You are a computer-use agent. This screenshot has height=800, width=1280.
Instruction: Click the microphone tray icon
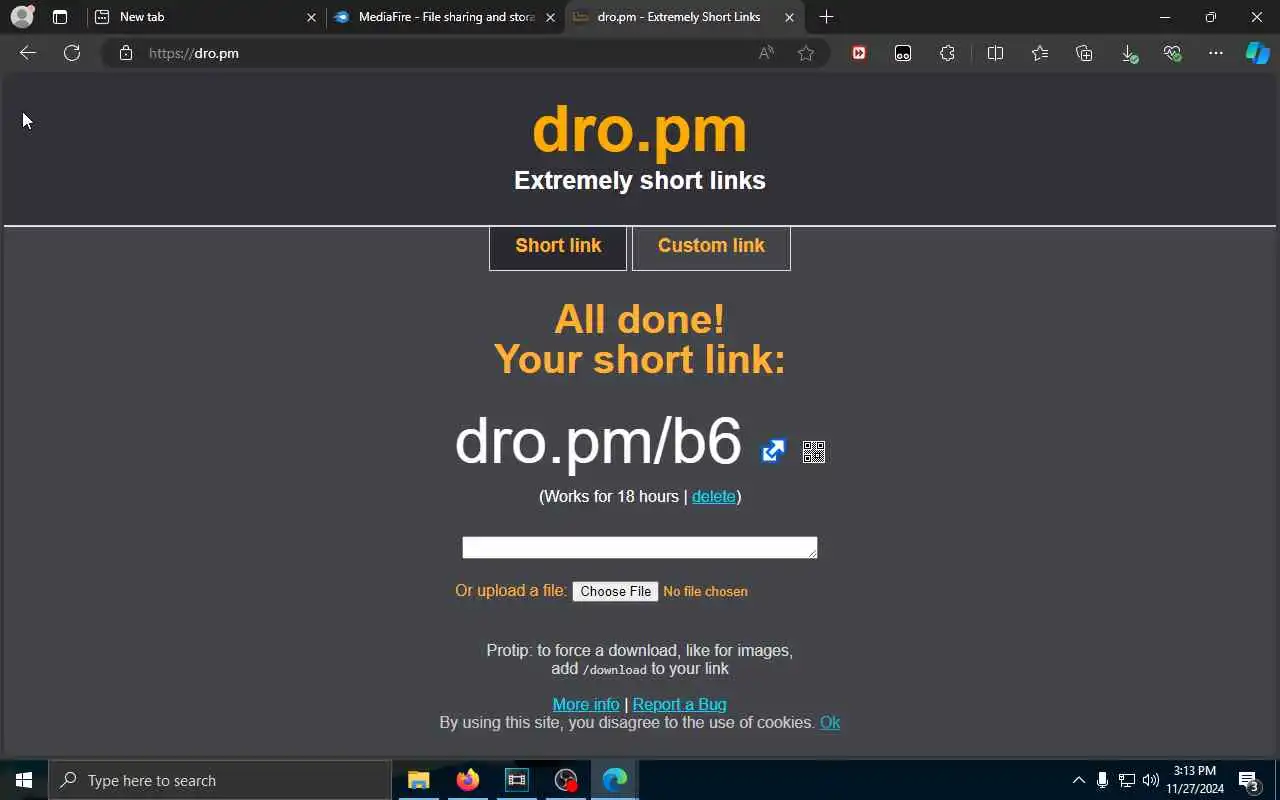tap(1102, 780)
